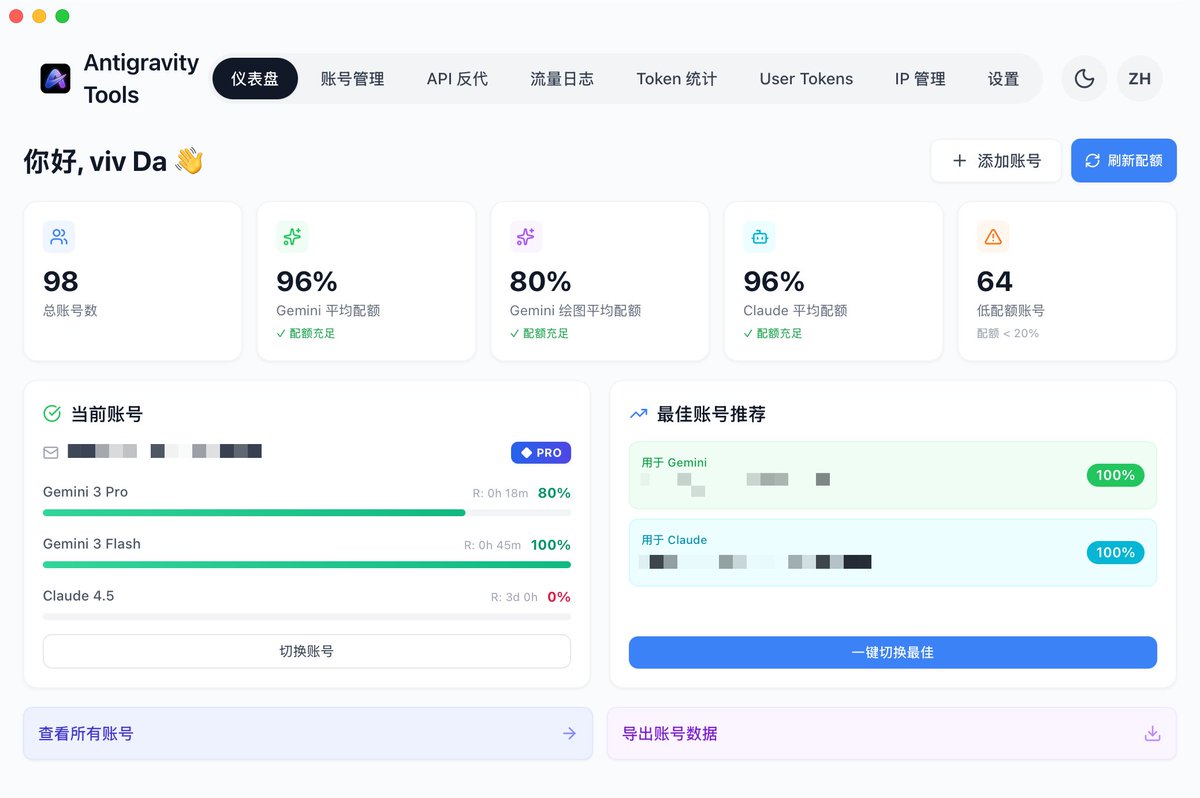Open User Tokens tab
The width and height of the screenshot is (1200, 798).
point(806,79)
